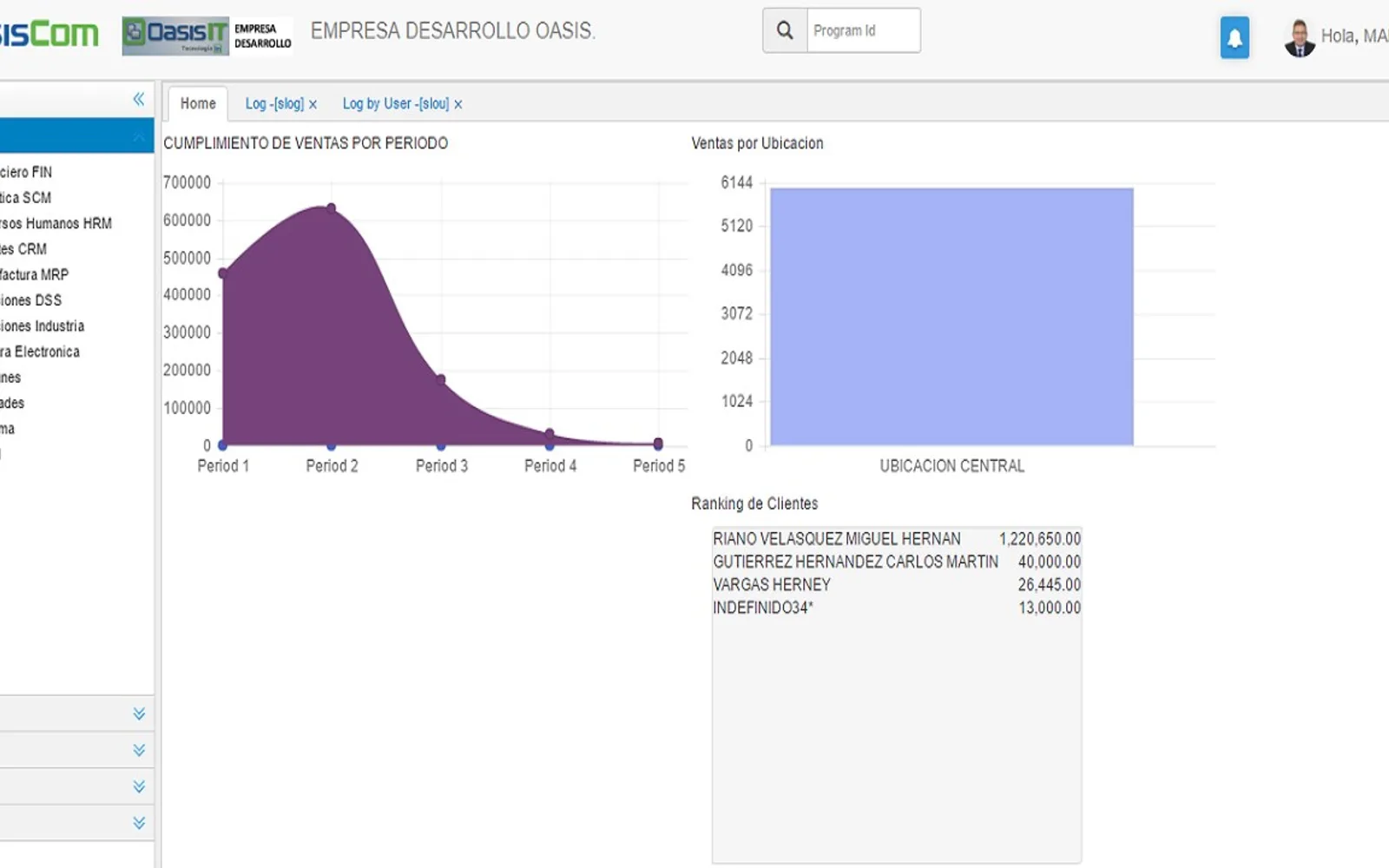Screen dimensions: 1389x868
Task: Click the 1,220,650.00 amount value
Action: (1040, 539)
